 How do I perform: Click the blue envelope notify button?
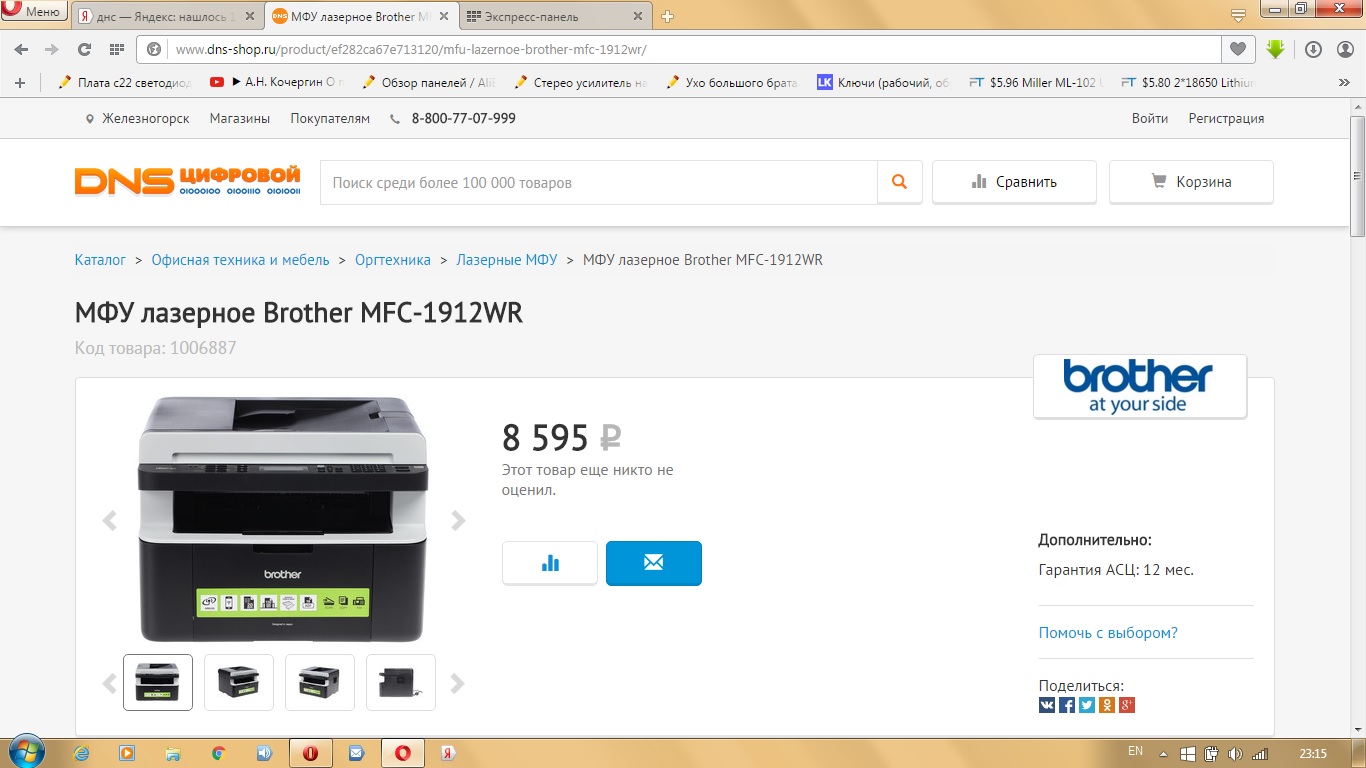point(654,563)
